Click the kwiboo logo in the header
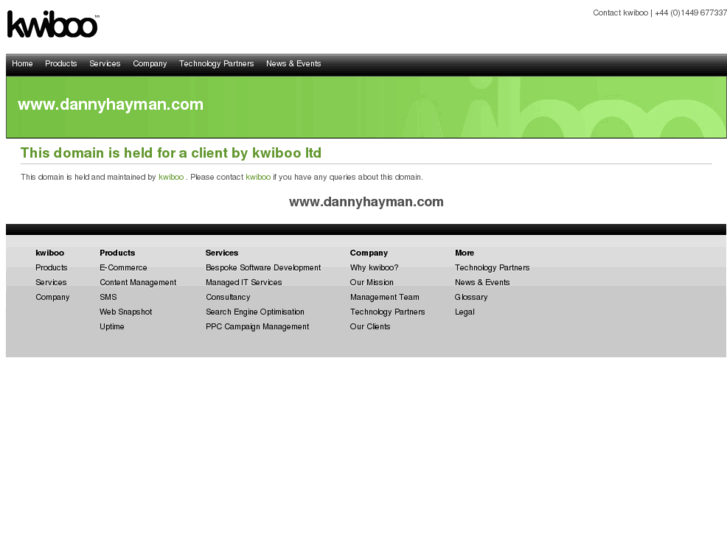Viewport: 727px width, 545px height. click(52, 25)
